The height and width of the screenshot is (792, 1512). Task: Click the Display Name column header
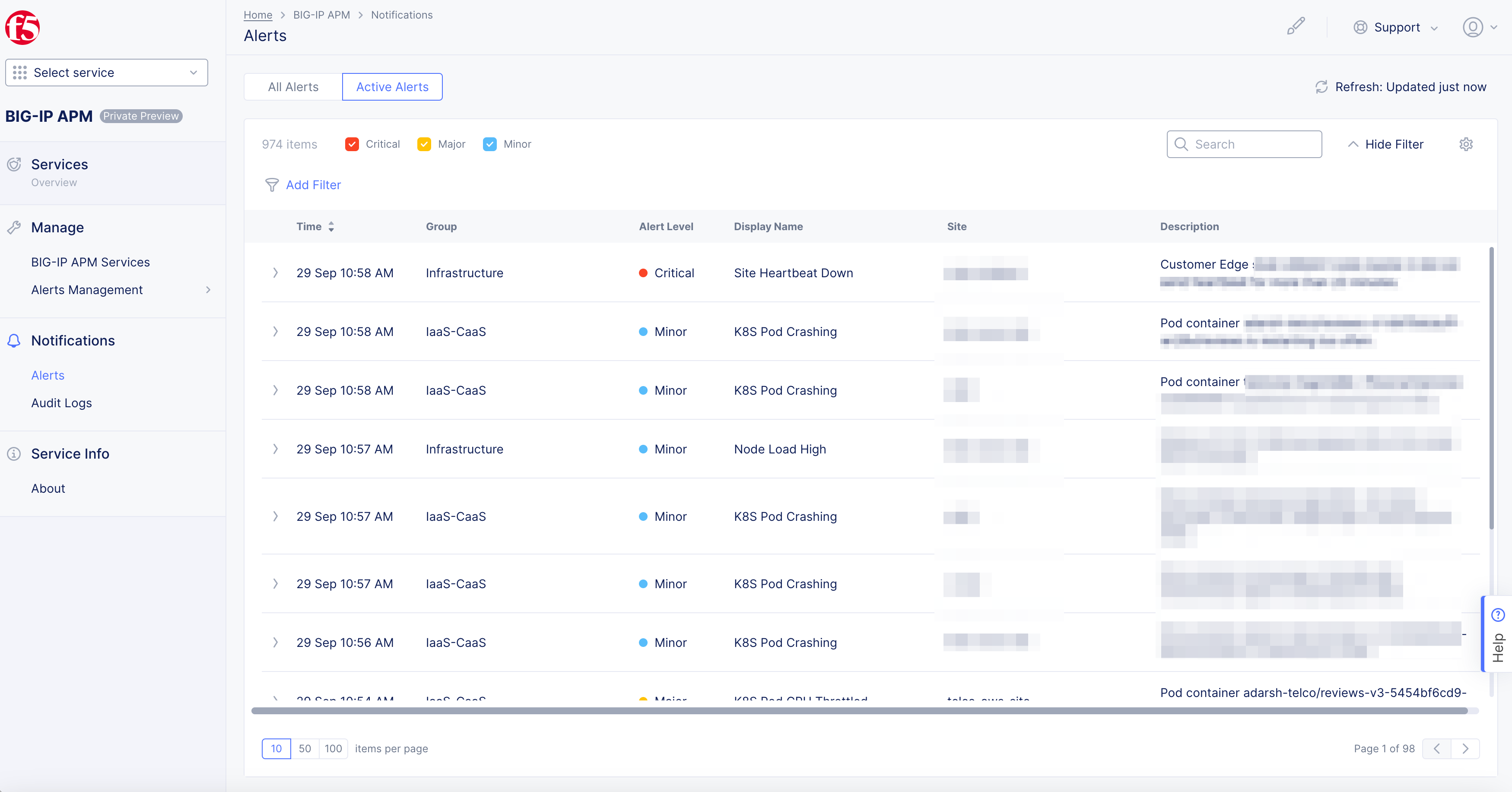[769, 227]
